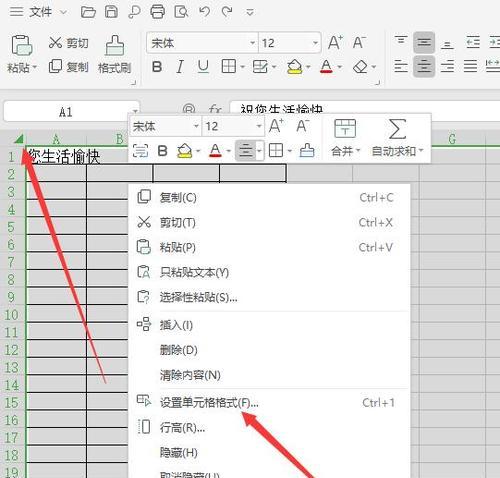500x478 pixels.
Task: Click the ribbon fill color bucket
Action: [x=295, y=67]
